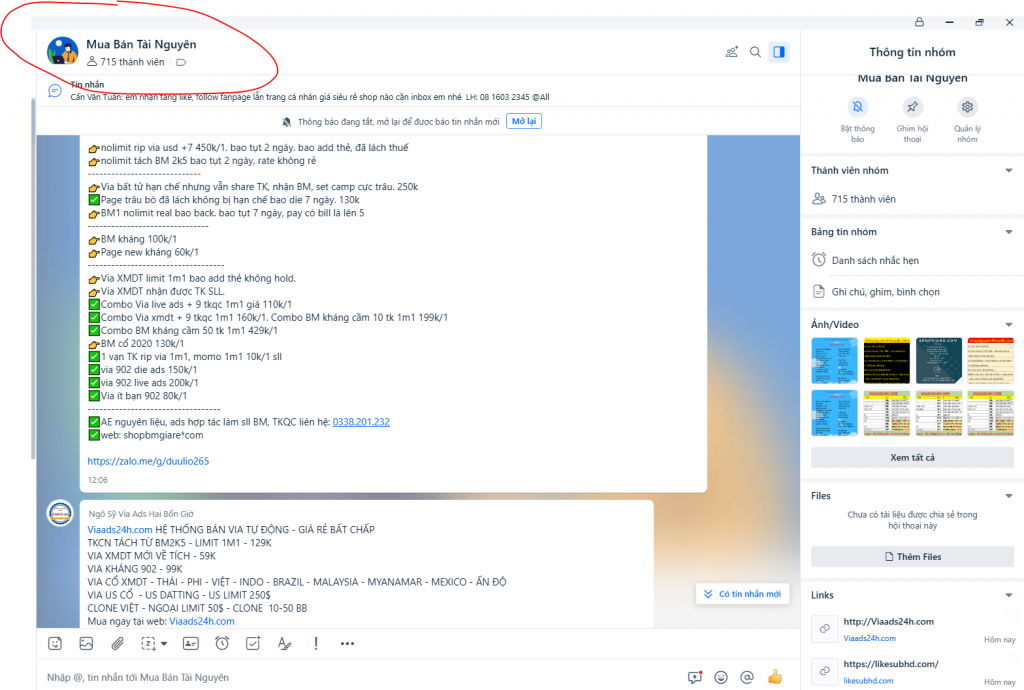Click the send image icon

[x=86, y=643]
